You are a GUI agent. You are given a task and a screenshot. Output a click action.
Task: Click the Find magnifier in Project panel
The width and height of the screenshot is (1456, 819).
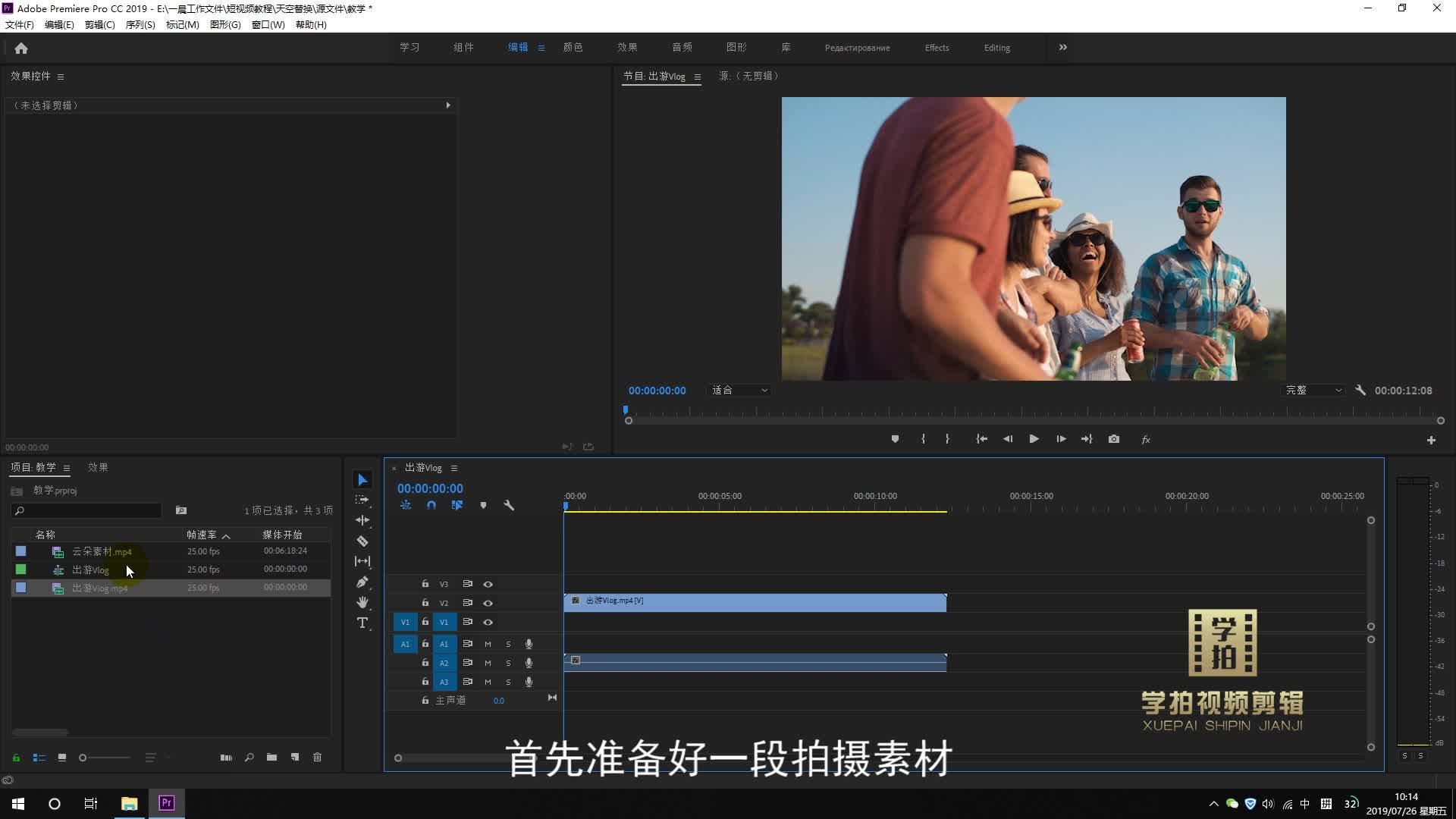click(x=249, y=757)
